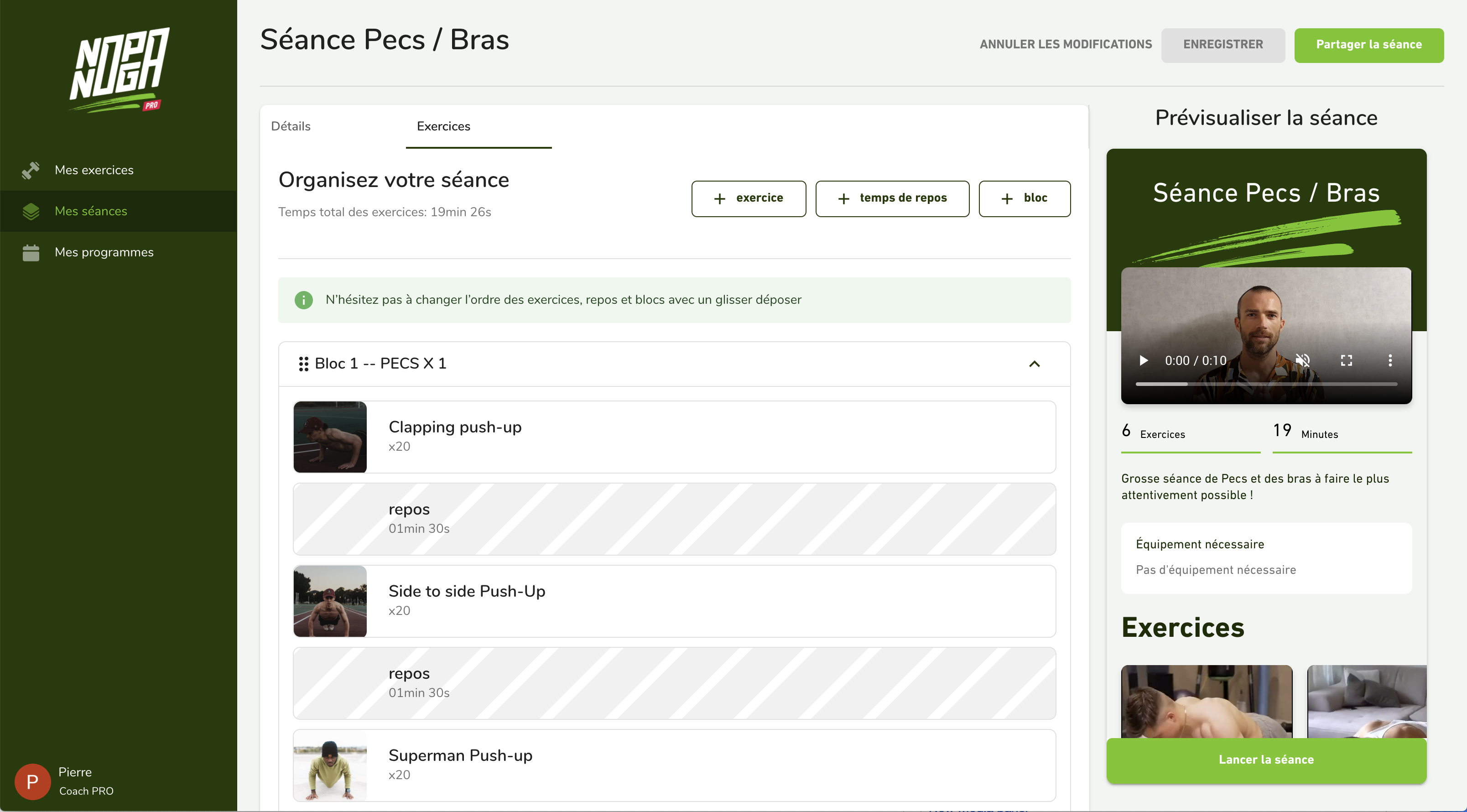Click the calendar icon beside Mes programmes

[31, 252]
